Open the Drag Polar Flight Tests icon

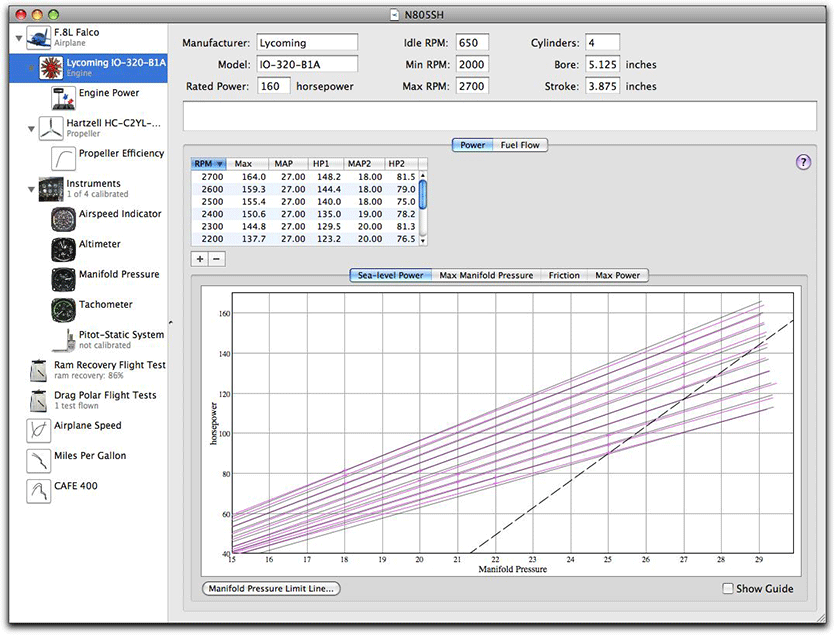tap(39, 401)
